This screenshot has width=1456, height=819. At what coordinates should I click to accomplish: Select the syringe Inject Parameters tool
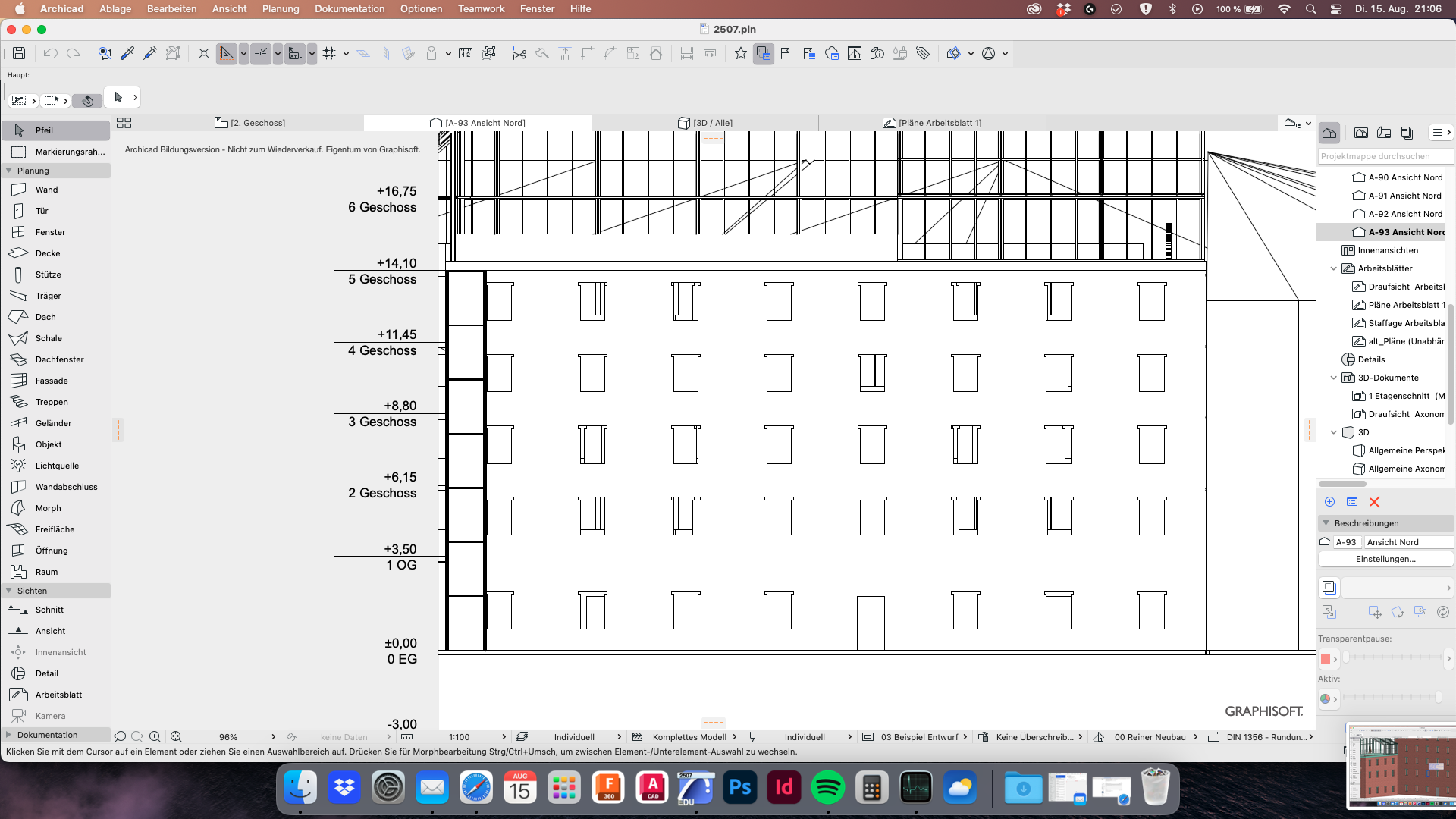pos(150,53)
